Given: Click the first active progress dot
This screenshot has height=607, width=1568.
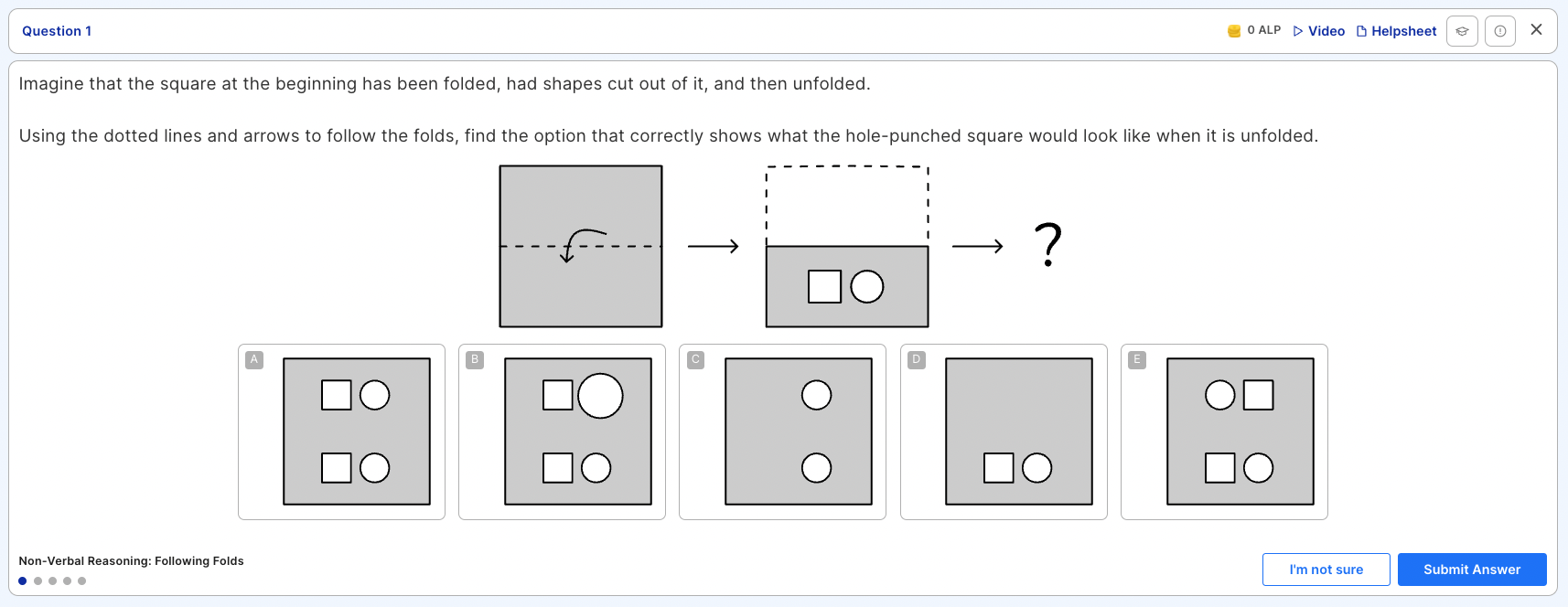Looking at the screenshot, I should 23,580.
